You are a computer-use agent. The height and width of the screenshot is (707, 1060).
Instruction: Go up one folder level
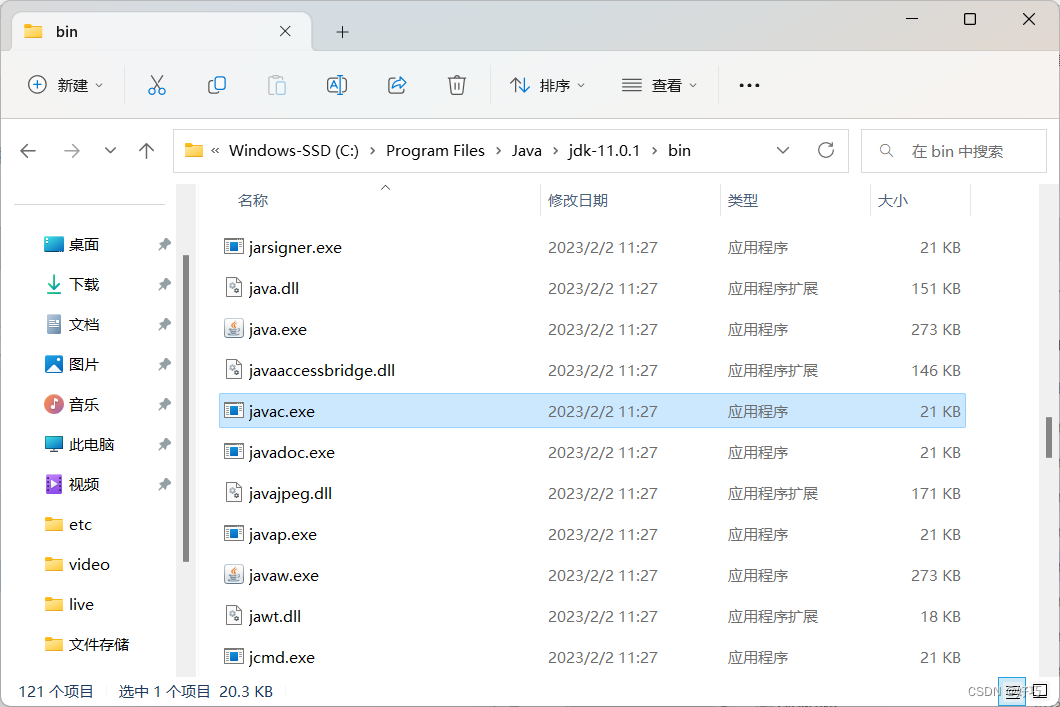coord(146,151)
